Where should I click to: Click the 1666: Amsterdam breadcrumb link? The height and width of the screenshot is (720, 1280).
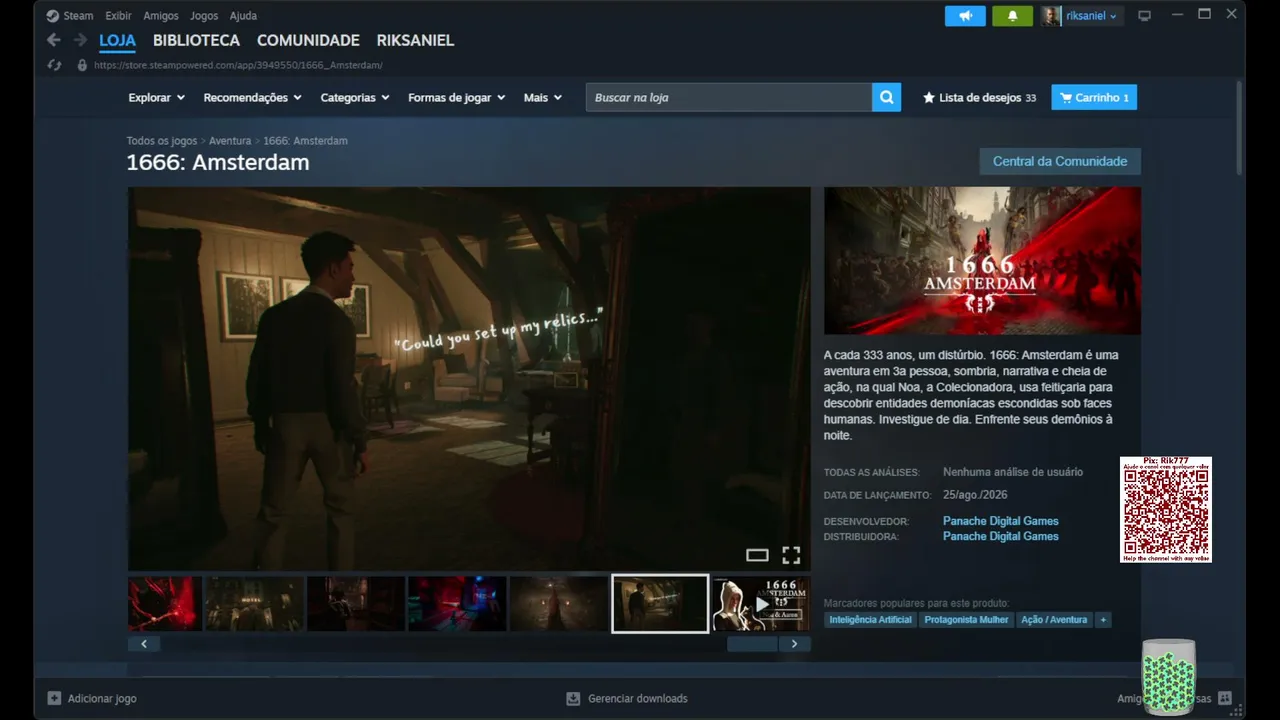pyautogui.click(x=305, y=141)
